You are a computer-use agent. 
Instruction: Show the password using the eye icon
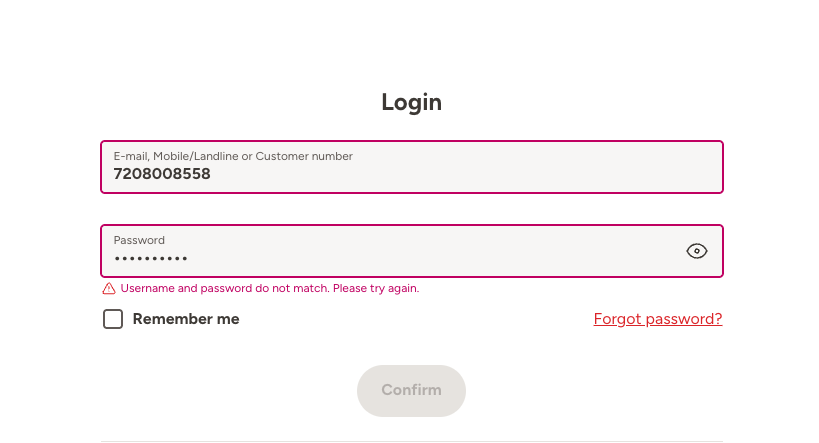[697, 251]
